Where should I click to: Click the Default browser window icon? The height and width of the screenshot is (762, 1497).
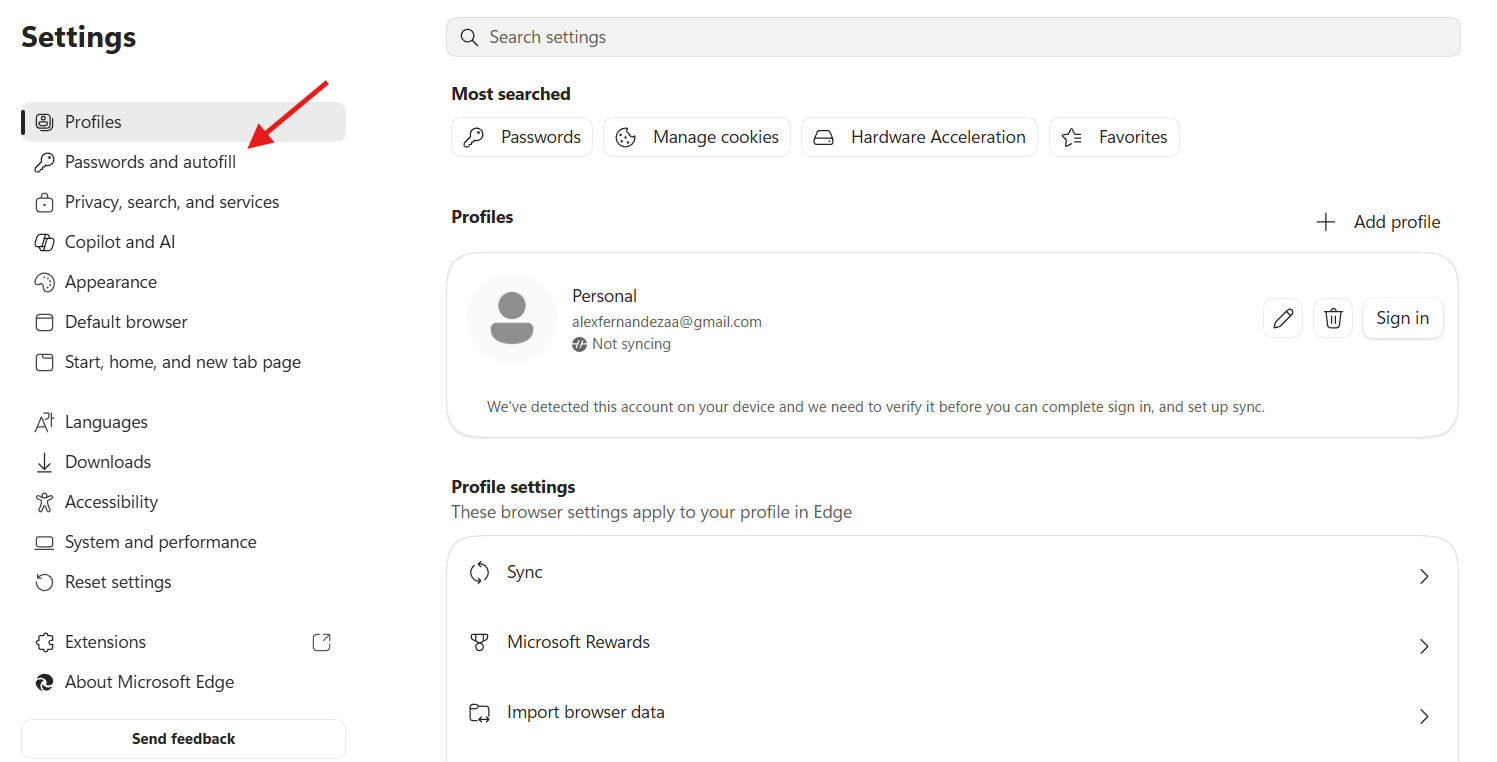pos(44,322)
